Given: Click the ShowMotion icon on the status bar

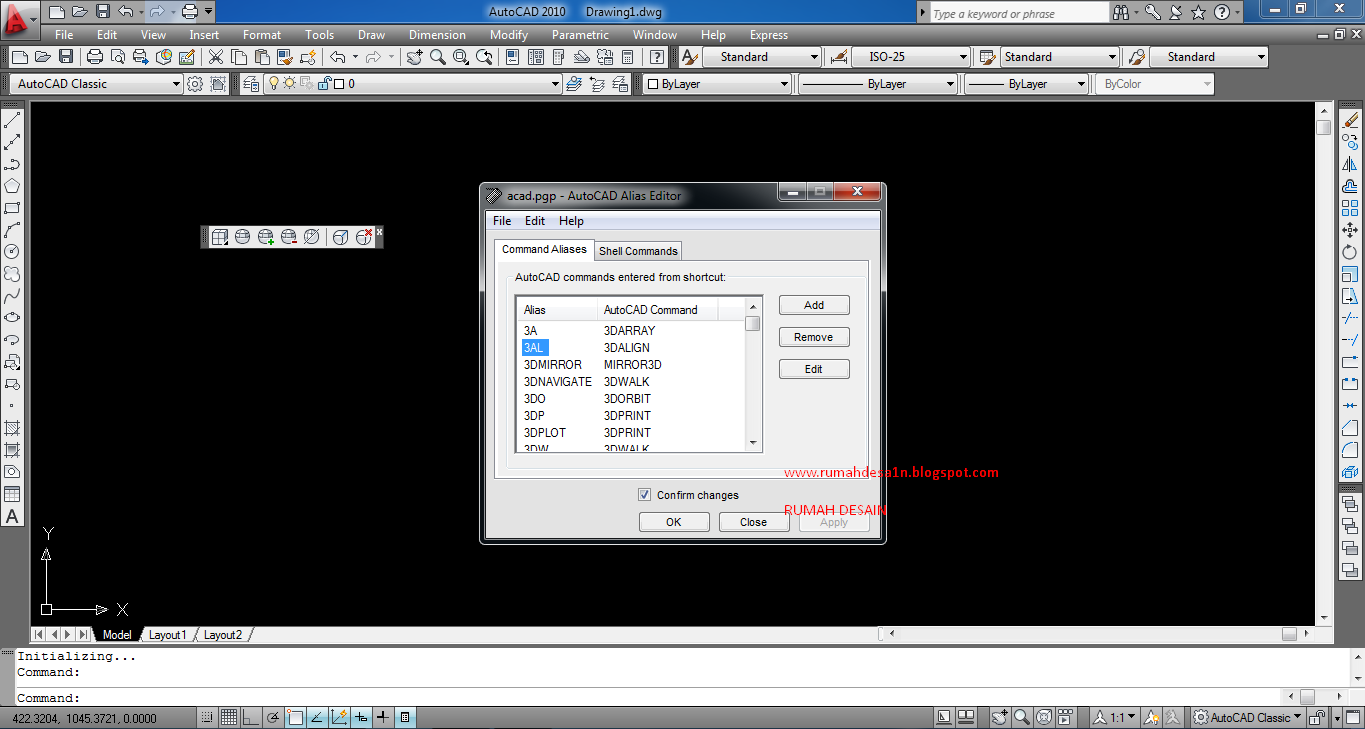Looking at the screenshot, I should coord(1065,717).
